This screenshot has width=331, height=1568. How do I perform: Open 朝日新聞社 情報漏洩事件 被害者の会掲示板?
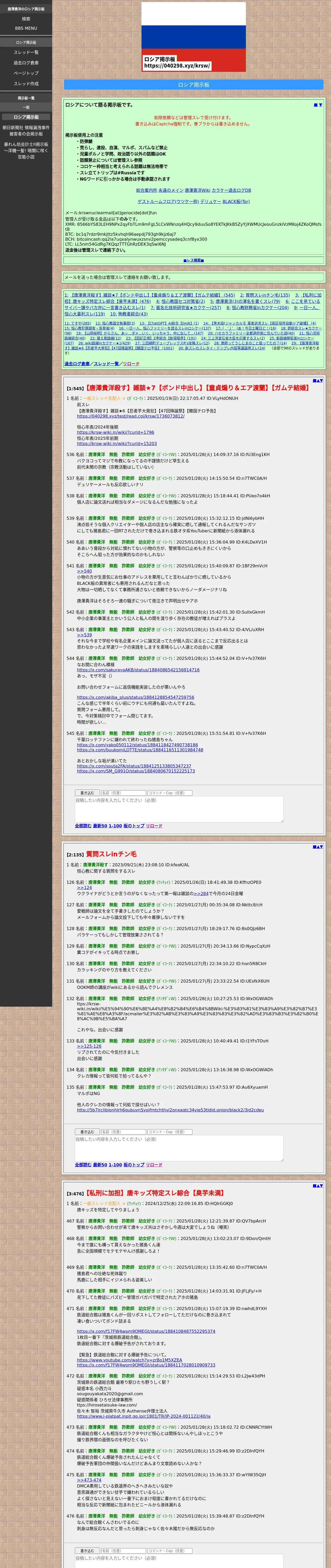[26, 131]
